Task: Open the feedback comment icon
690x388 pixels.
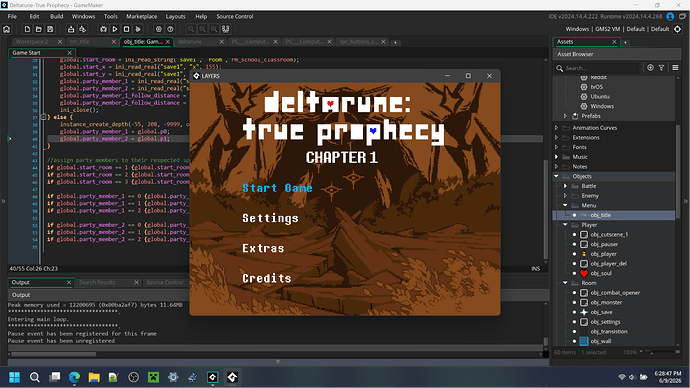Action: pos(683,16)
